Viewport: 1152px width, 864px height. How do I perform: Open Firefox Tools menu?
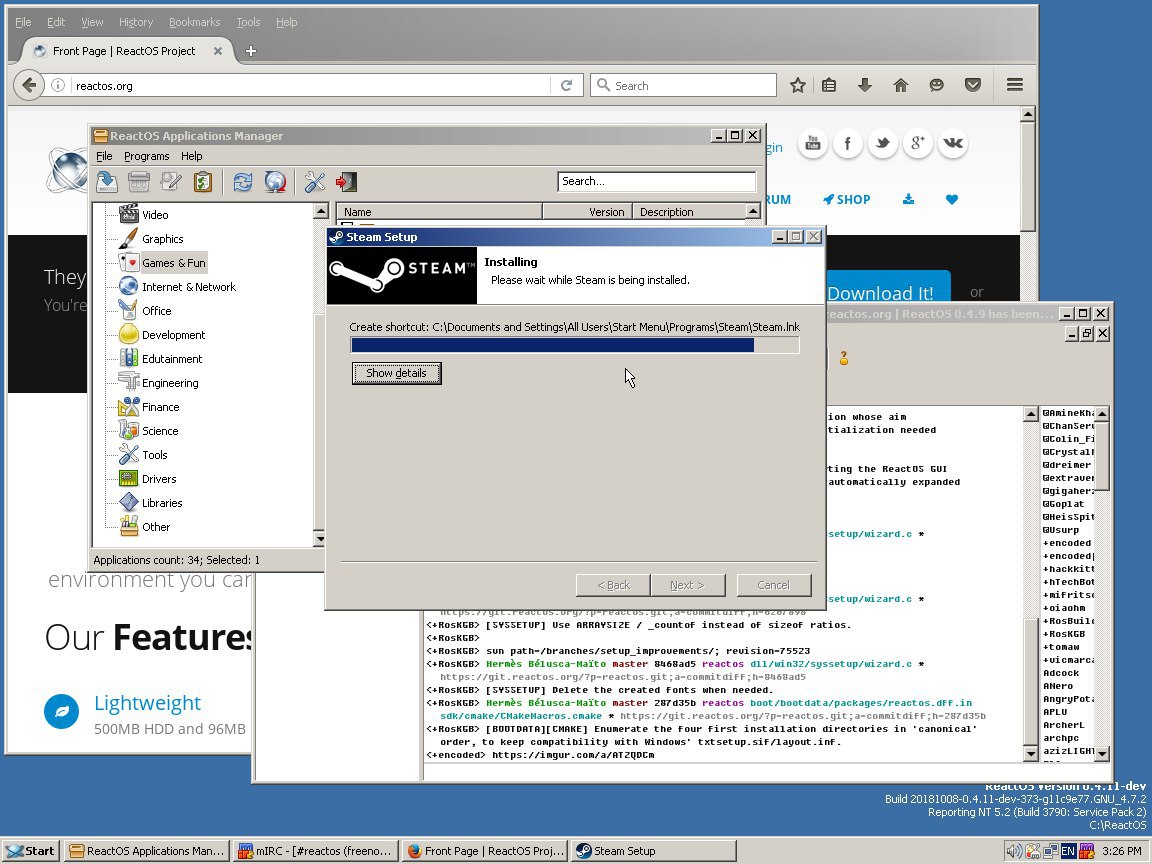248,22
